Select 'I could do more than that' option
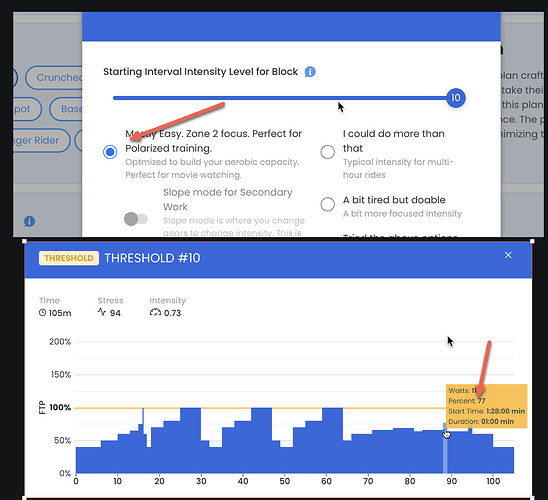The width and height of the screenshot is (548, 500). tap(327, 152)
